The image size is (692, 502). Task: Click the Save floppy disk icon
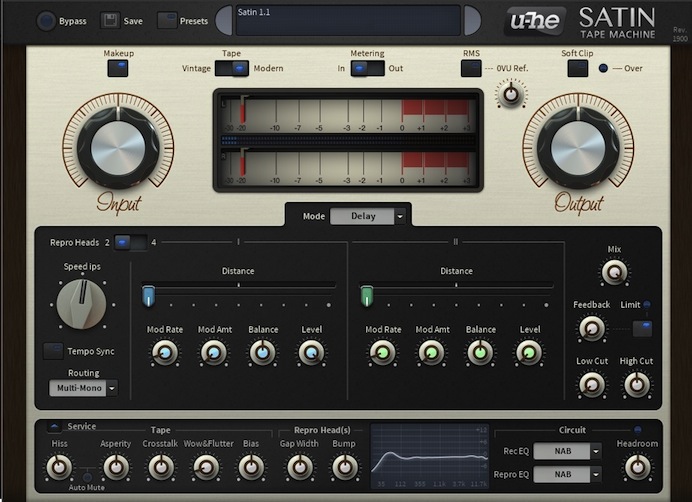(x=110, y=20)
